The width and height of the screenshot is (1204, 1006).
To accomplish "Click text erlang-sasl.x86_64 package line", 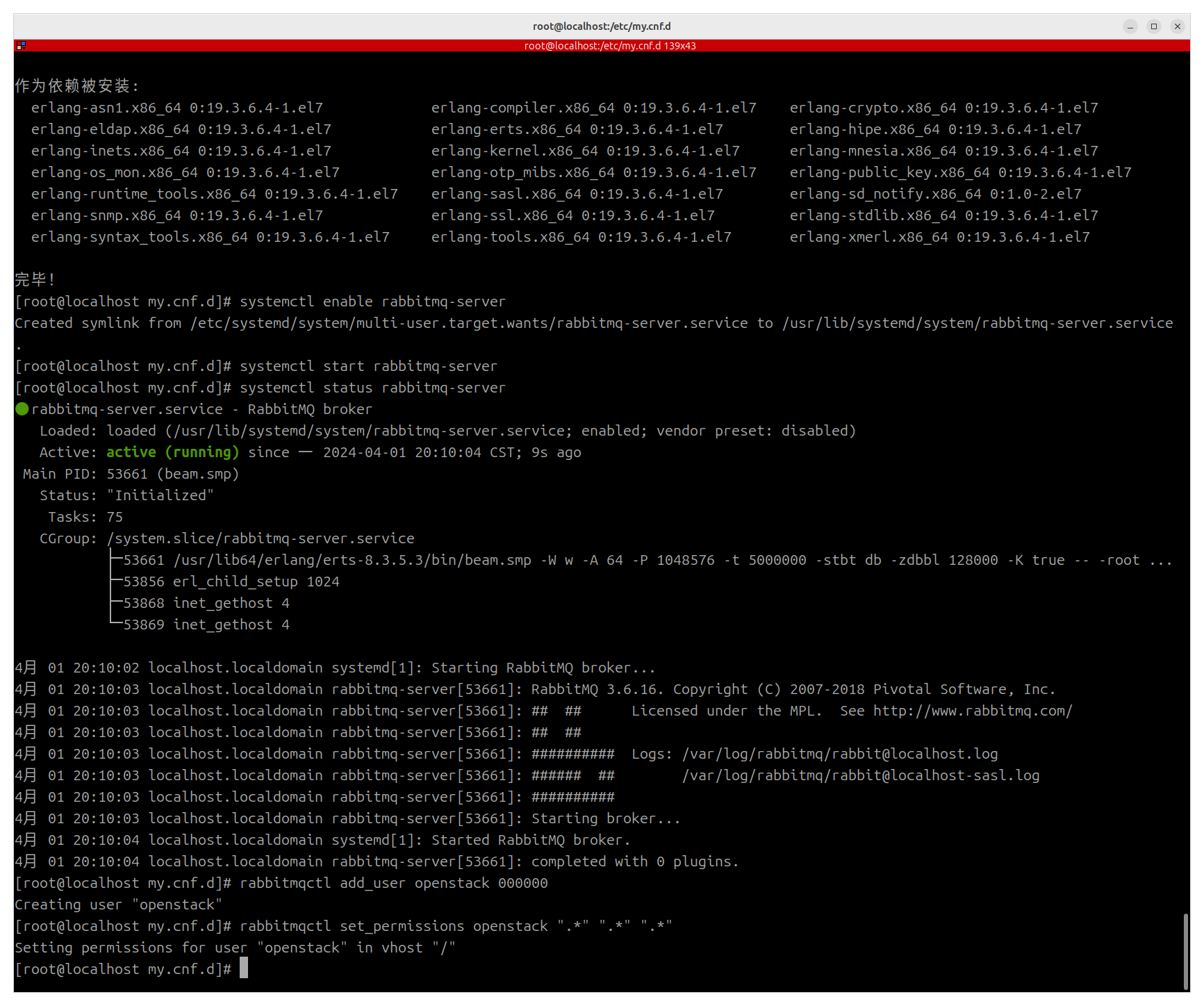I will point(577,195).
